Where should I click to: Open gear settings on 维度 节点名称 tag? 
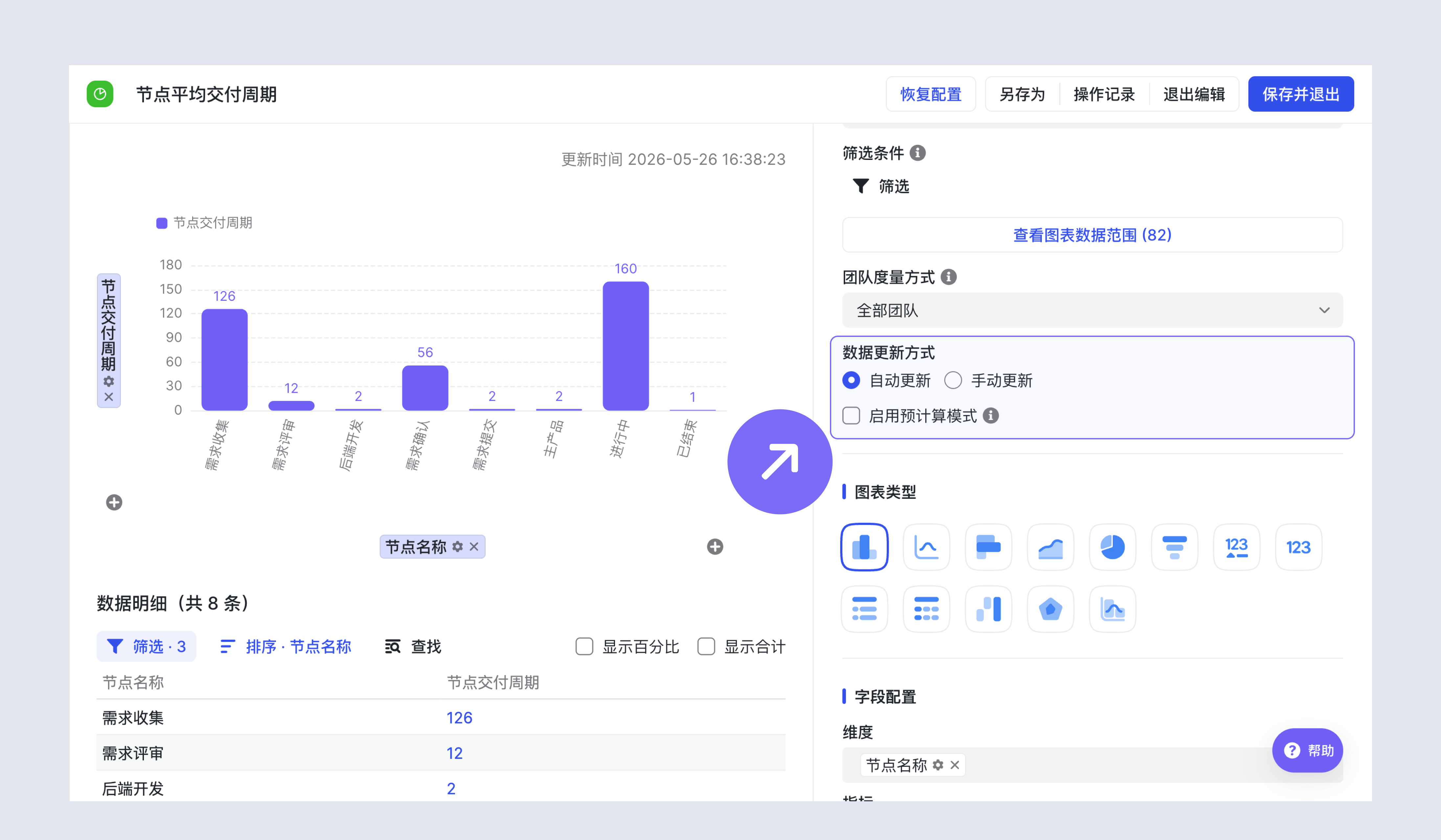[x=938, y=764]
